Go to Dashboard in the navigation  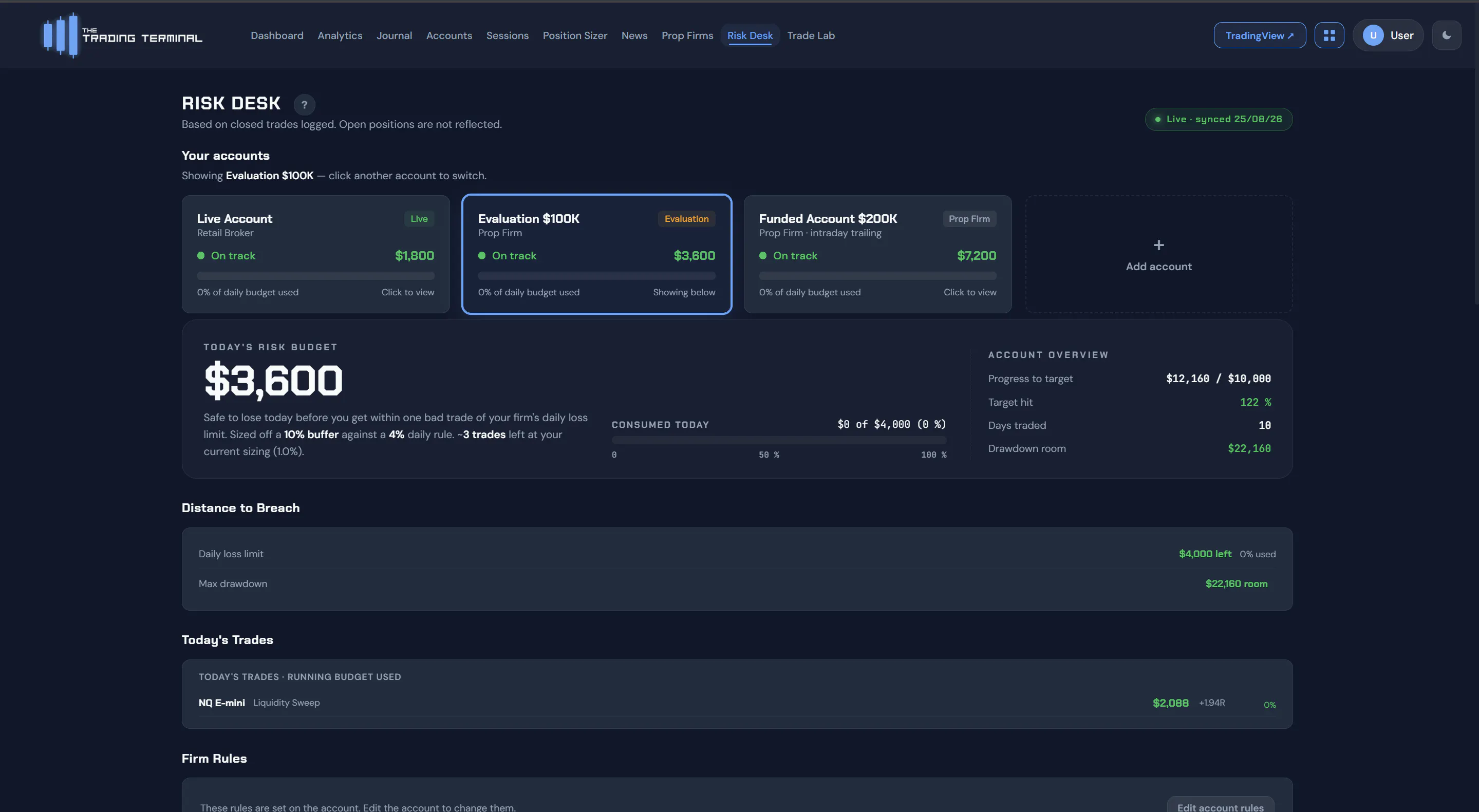277,35
